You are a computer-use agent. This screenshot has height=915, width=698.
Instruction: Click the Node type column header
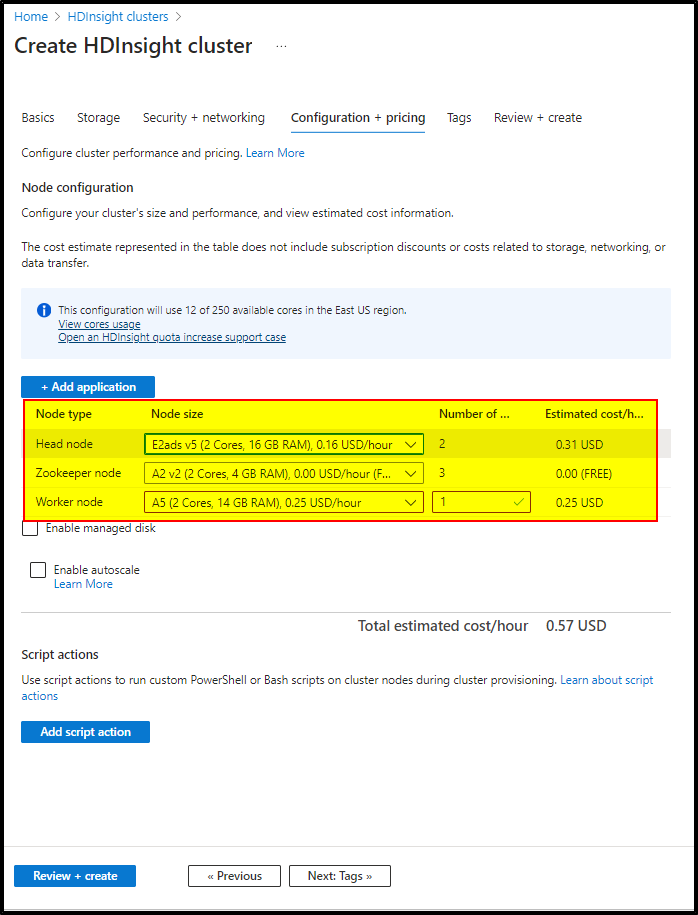point(64,414)
